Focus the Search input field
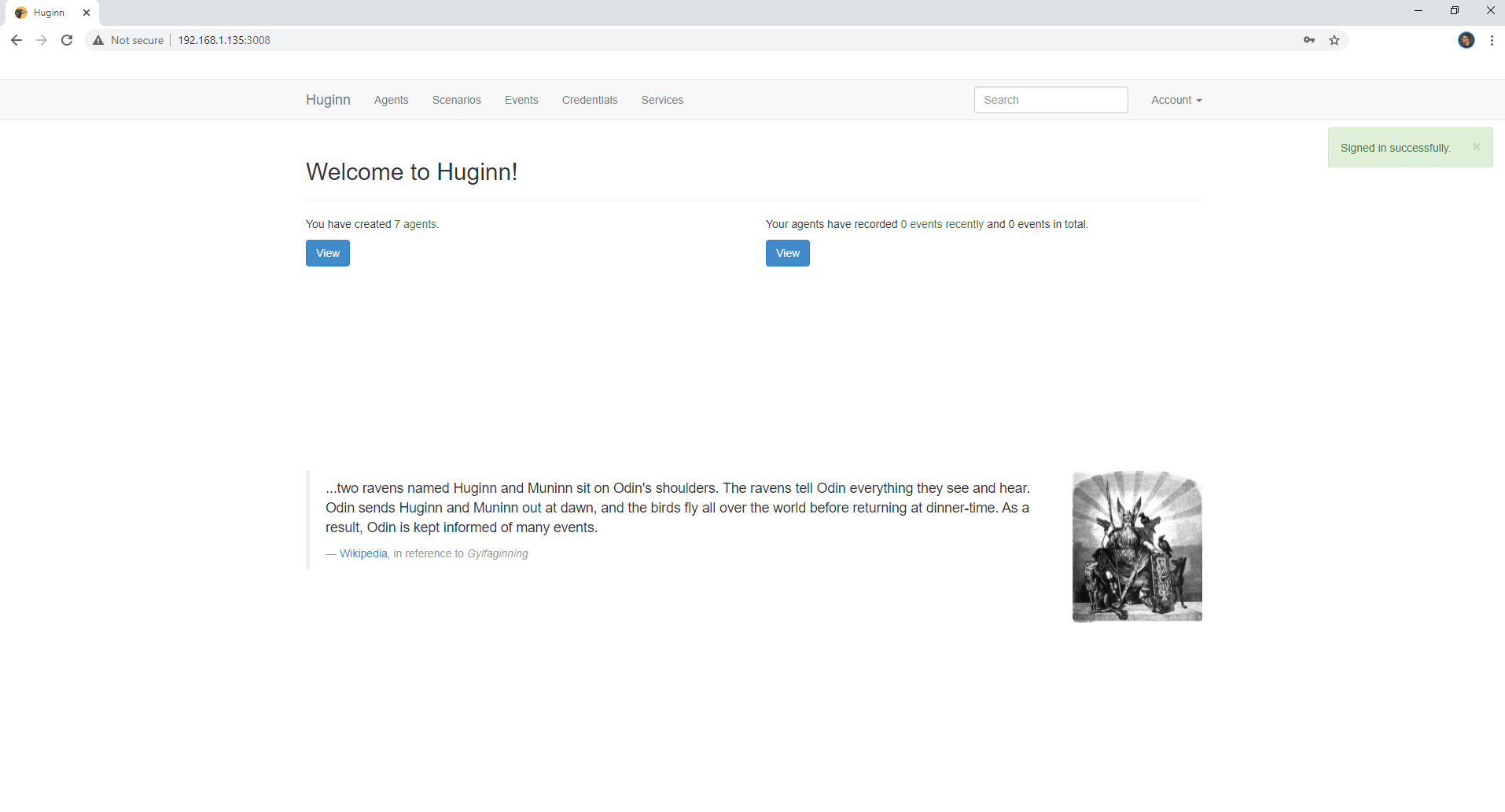This screenshot has height=812, width=1505. click(1051, 100)
